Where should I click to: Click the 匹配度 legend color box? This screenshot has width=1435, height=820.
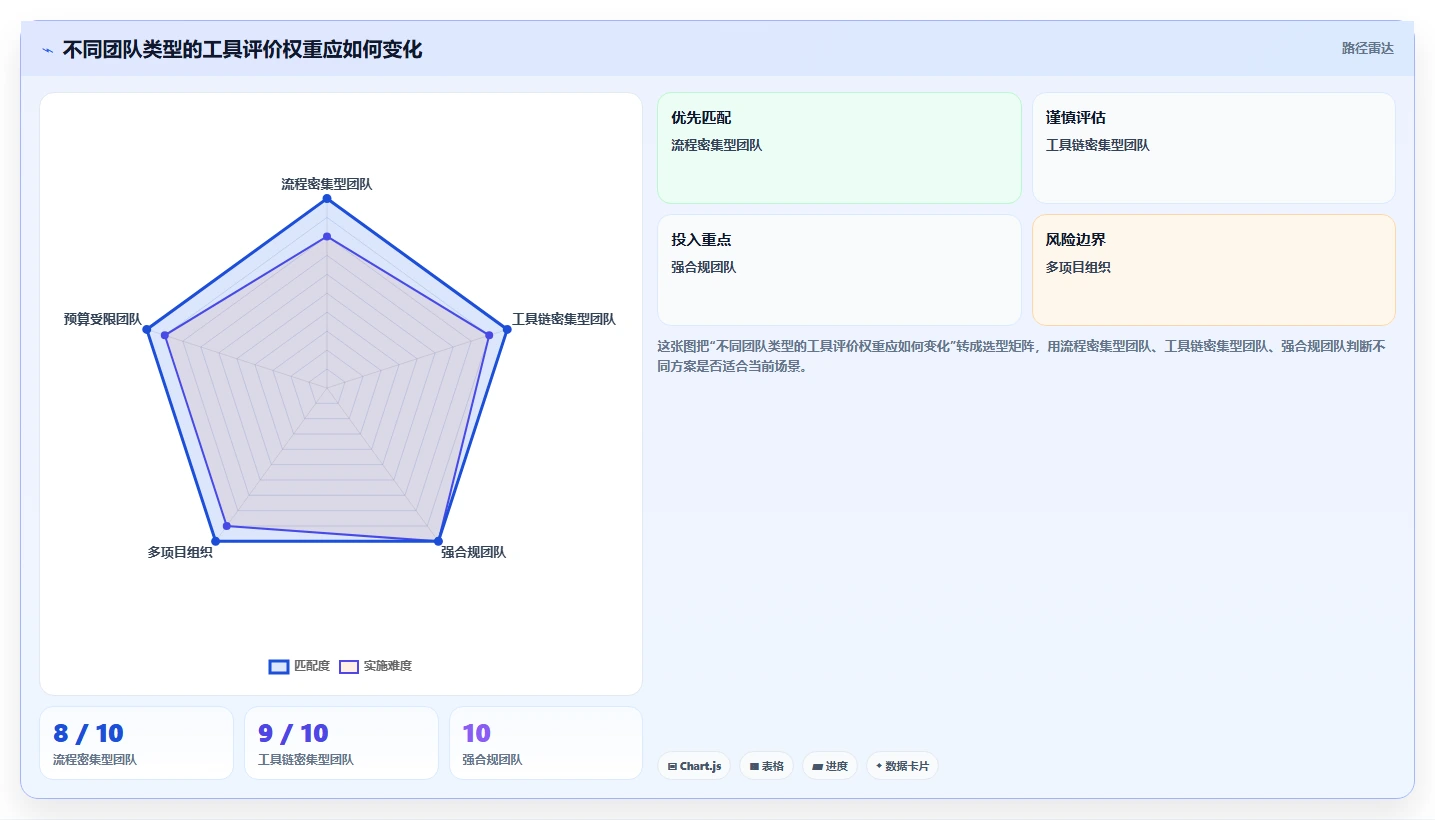[x=279, y=666]
